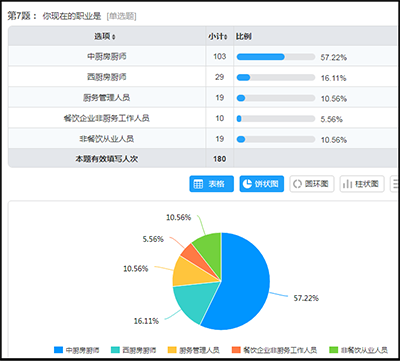Viewport: 400px width, 361px height.
Task: Click the table grid icon in 表格 button
Action: pos(198,184)
